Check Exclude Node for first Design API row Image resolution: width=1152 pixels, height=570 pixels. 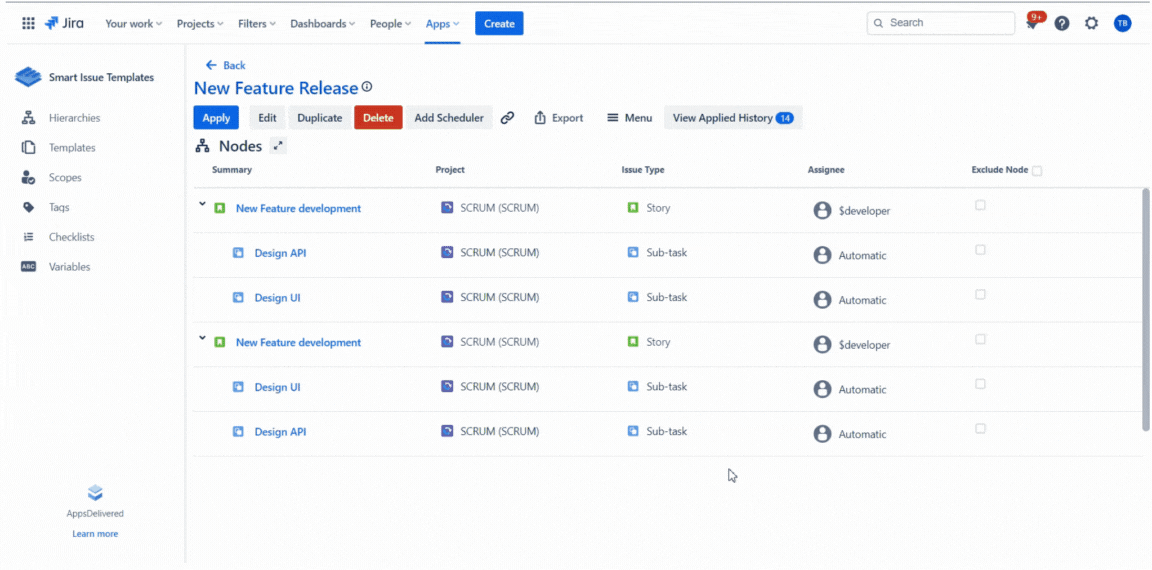980,250
